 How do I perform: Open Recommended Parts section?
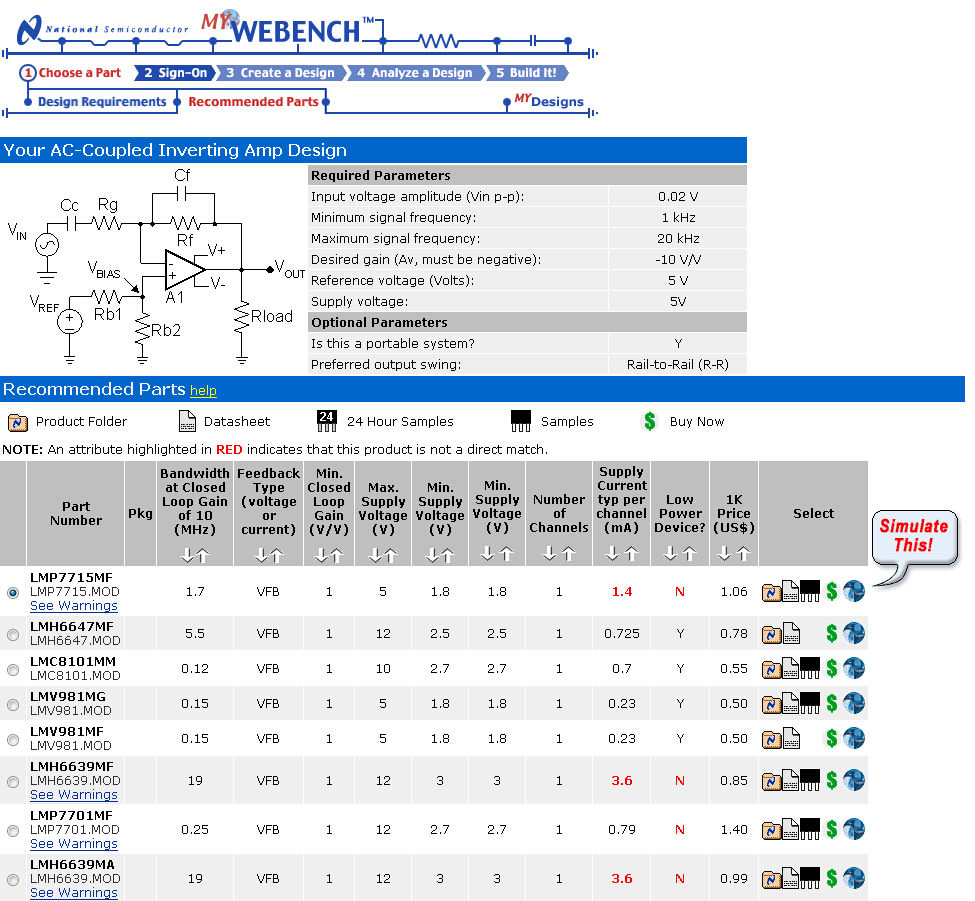coord(253,101)
